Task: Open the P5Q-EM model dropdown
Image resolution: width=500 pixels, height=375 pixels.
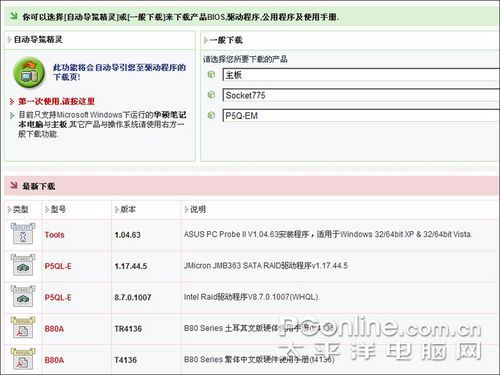Action: coord(361,115)
